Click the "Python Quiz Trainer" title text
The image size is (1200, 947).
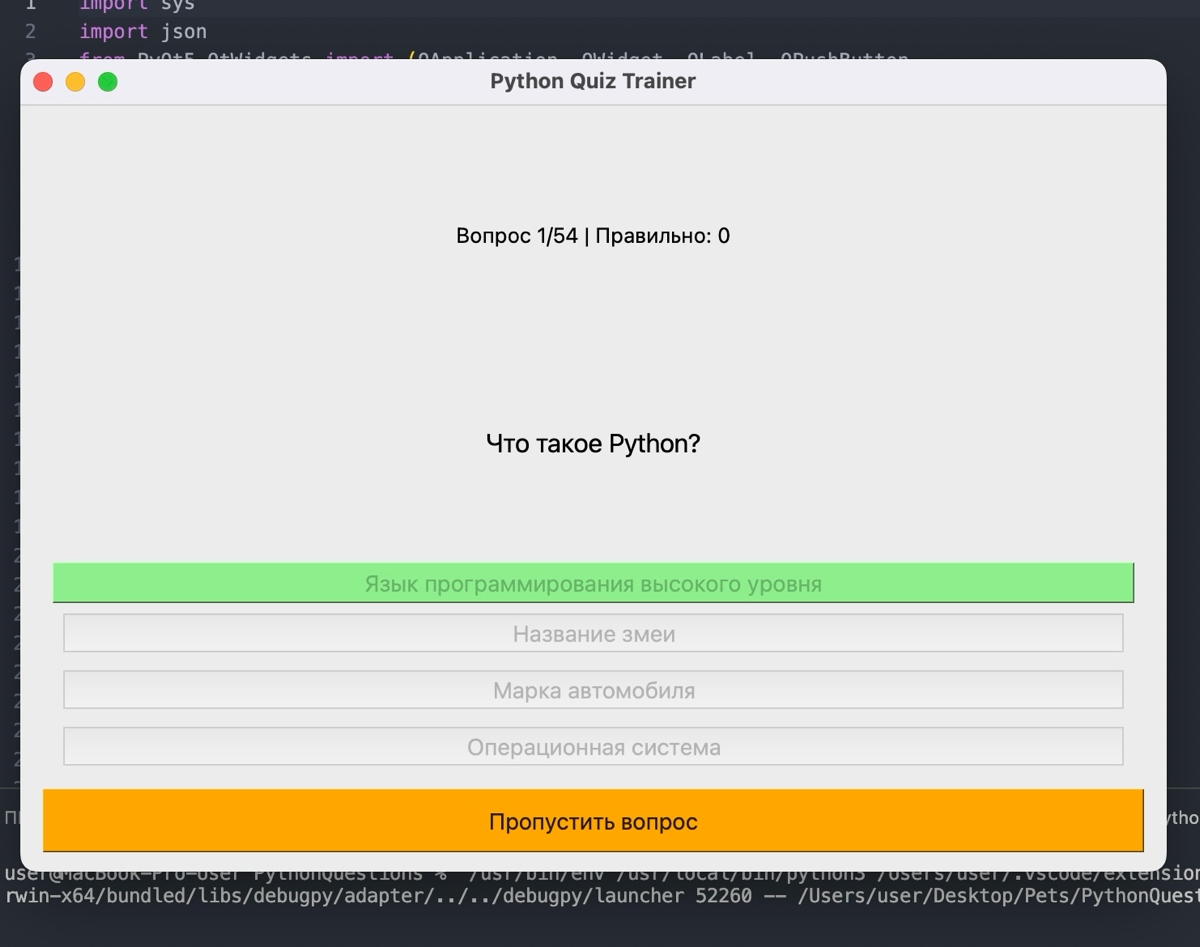[x=592, y=81]
